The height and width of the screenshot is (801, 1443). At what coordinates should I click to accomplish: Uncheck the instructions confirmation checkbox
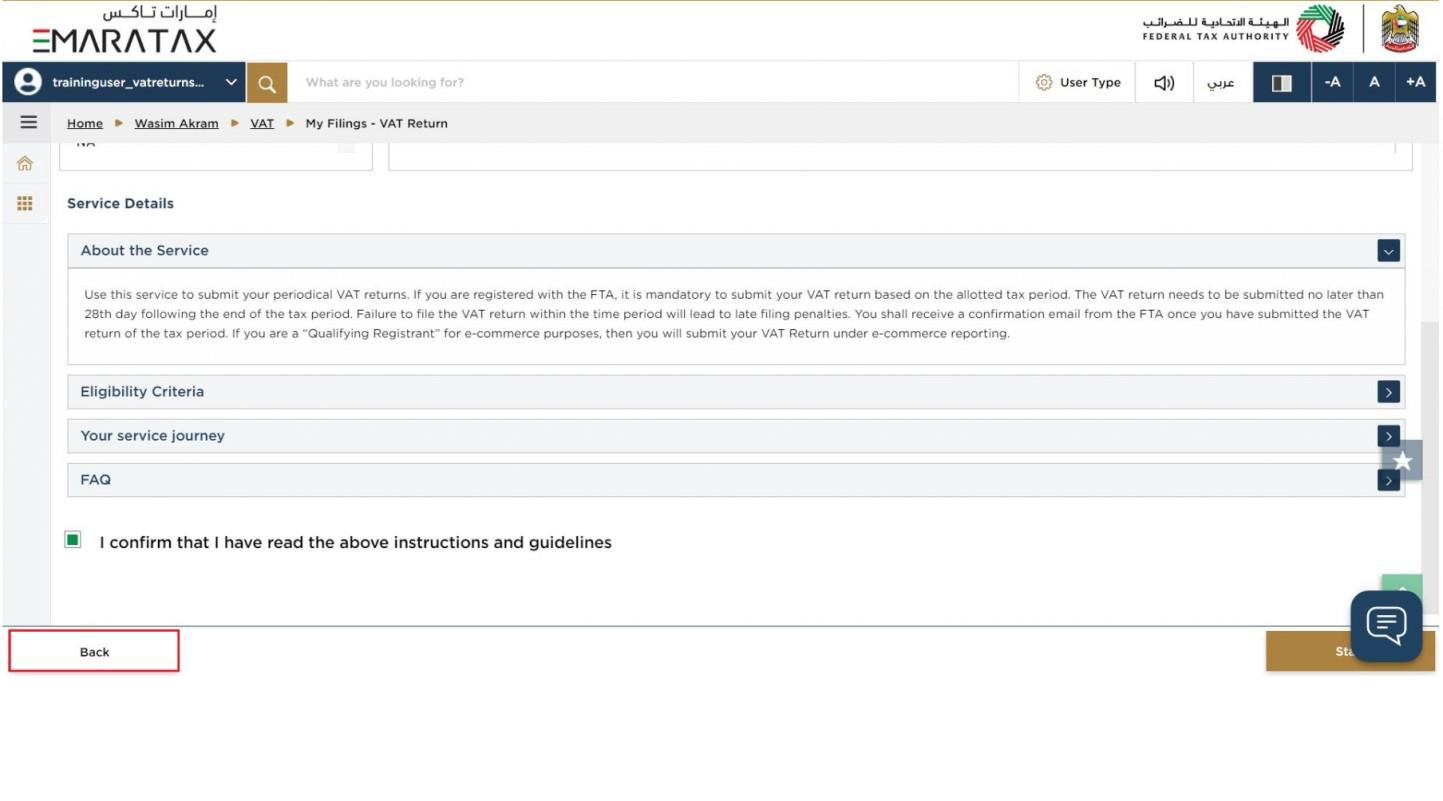pos(73,540)
